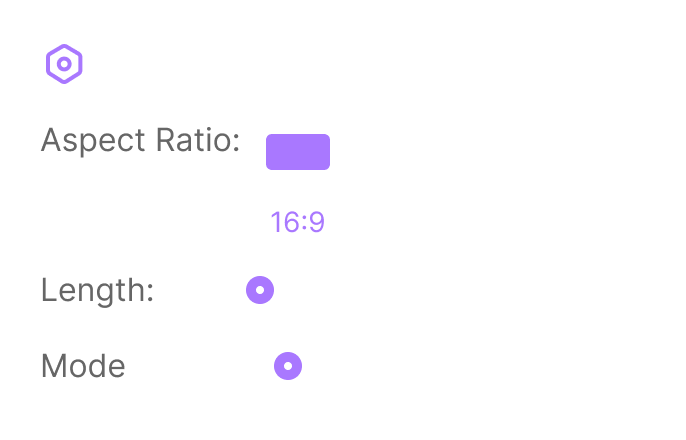
Task: Click the Mode label text
Action: click(83, 367)
